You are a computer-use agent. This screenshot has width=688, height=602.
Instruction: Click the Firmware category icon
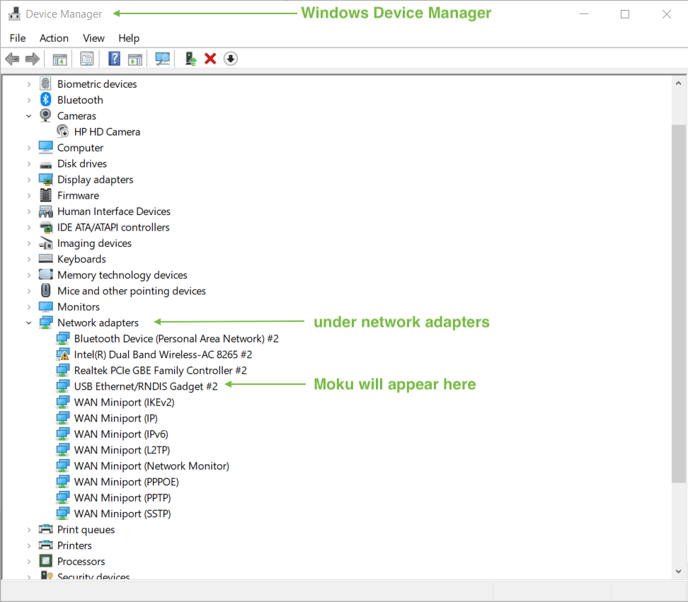click(x=46, y=195)
